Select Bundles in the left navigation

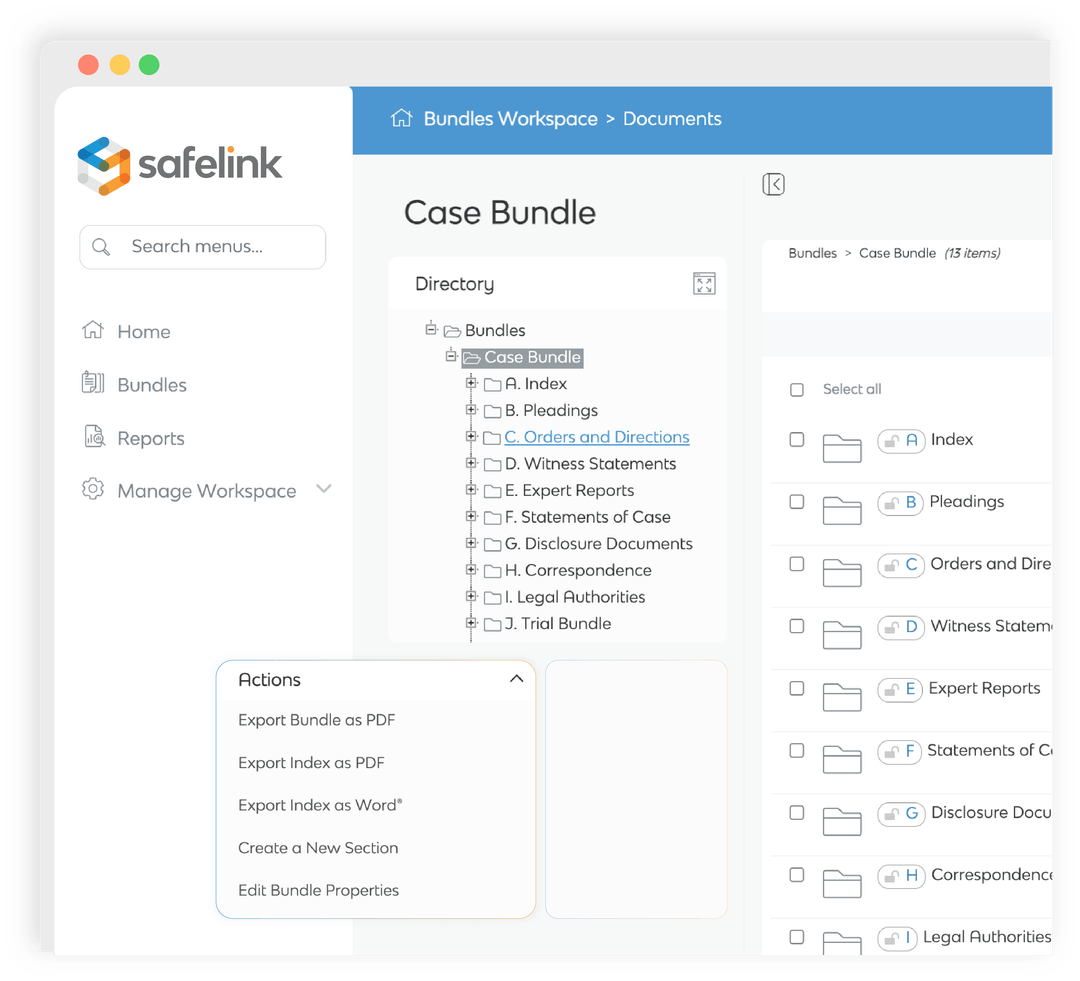click(x=152, y=384)
